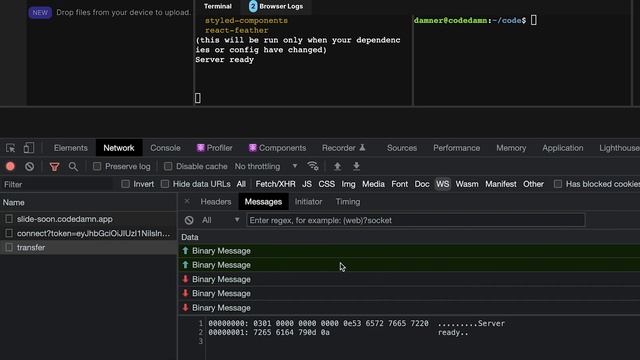Open the Application panel tab
Viewport: 640px width, 360px height.
click(562, 148)
